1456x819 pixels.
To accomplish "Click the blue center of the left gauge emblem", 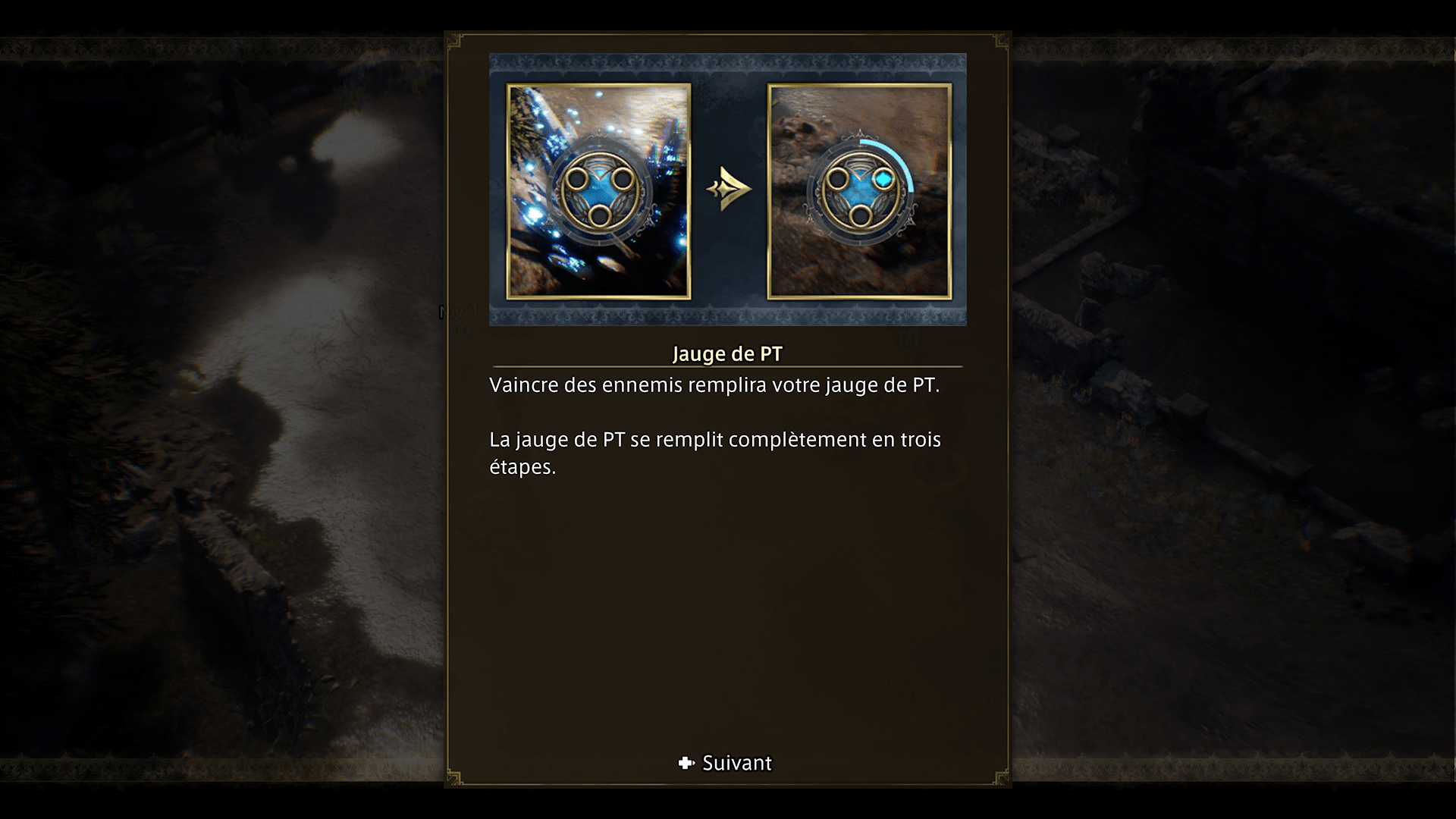I will [x=599, y=190].
